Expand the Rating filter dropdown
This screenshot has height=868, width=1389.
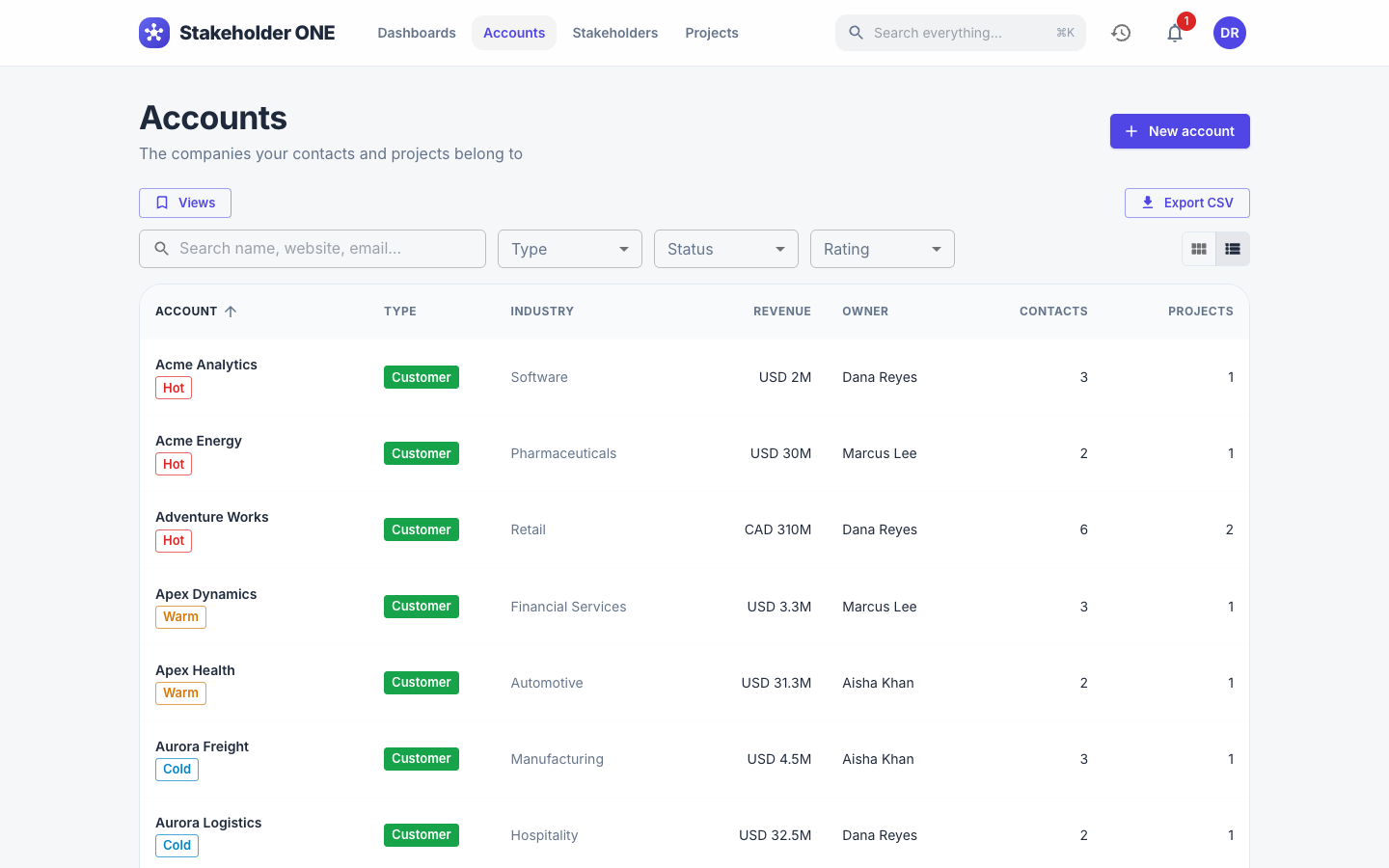pyautogui.click(x=883, y=249)
